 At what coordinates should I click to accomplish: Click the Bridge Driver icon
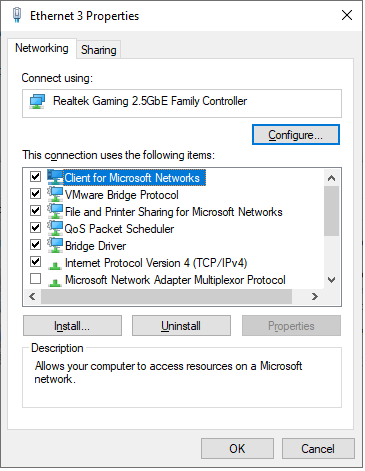click(x=55, y=245)
